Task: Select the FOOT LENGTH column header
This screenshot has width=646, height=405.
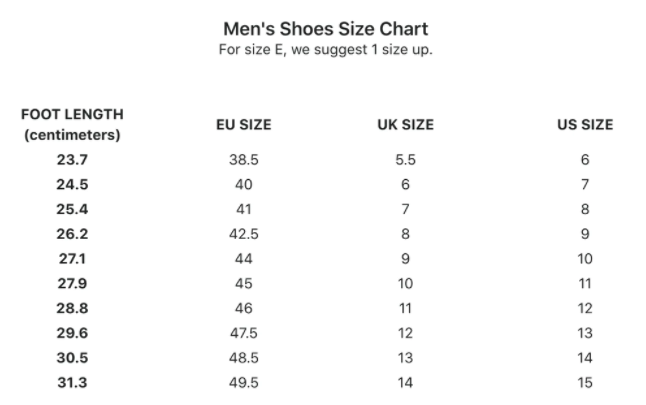Action: [x=72, y=124]
